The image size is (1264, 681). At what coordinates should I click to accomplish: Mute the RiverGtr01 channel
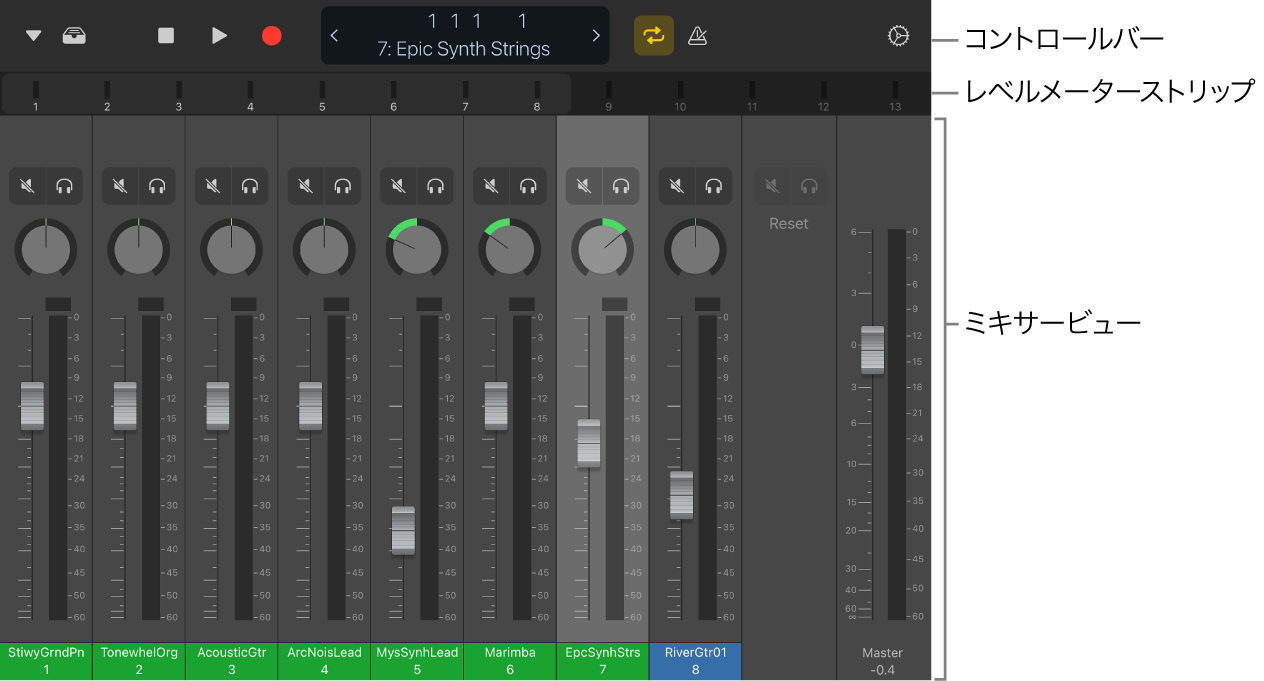677,186
